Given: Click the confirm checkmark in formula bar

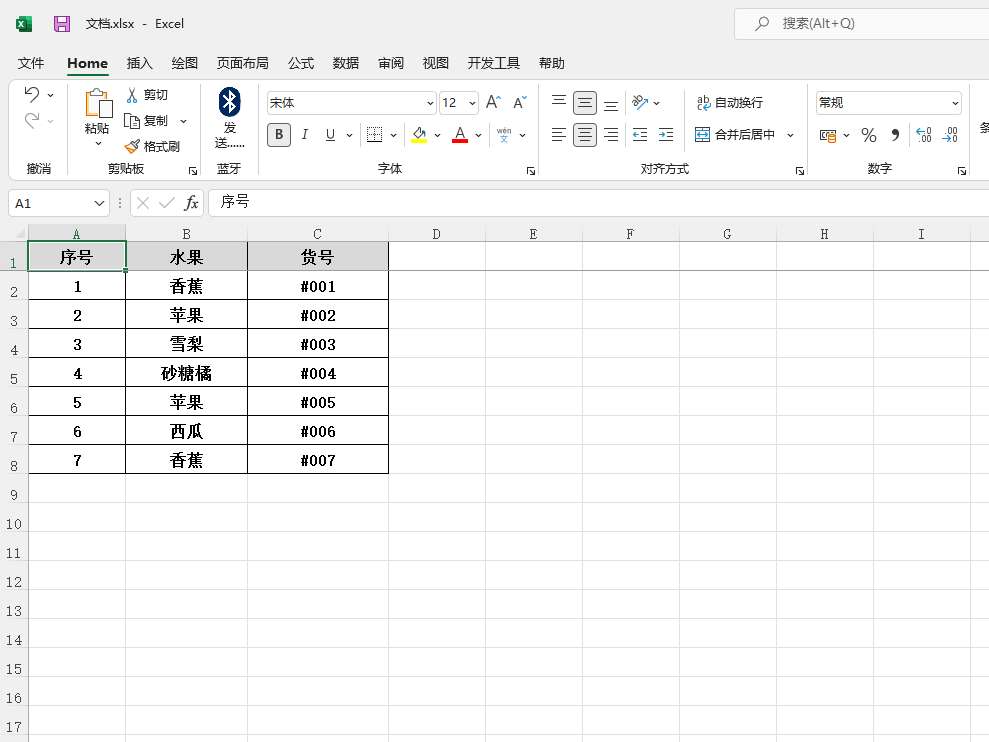Looking at the screenshot, I should [167, 203].
